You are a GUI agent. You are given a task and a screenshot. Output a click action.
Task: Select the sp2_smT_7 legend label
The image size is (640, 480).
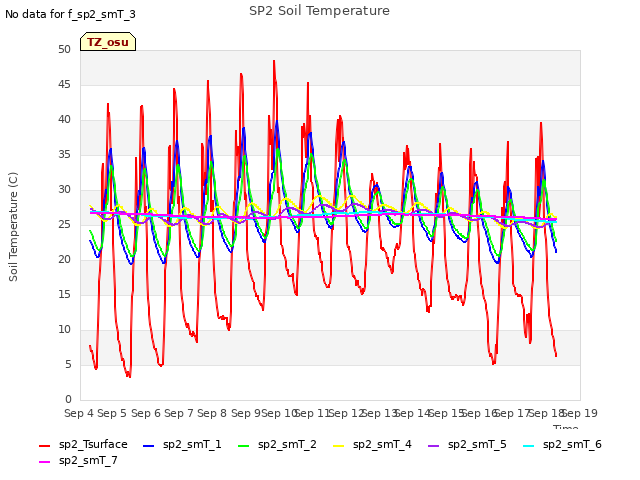[x=88, y=460]
